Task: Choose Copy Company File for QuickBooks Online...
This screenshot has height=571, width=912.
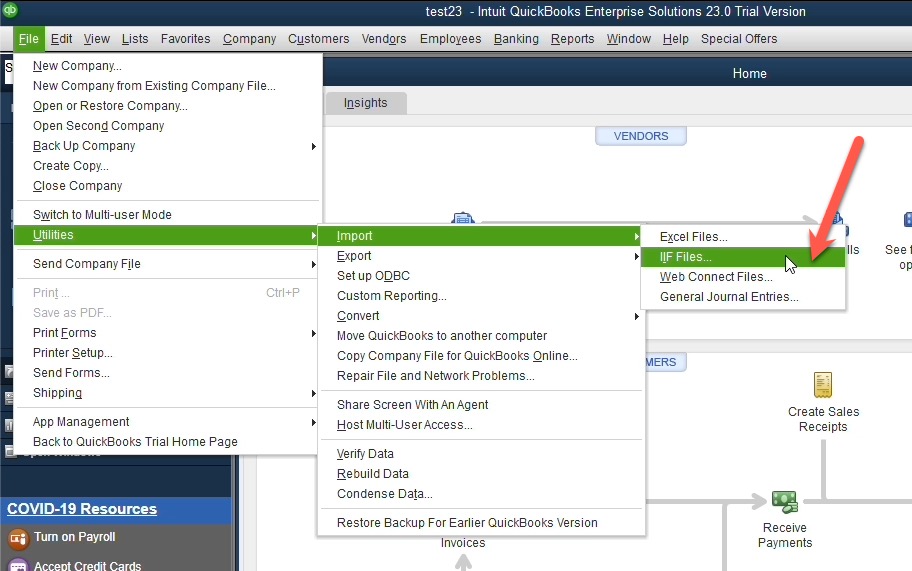Action: [x=481, y=356]
